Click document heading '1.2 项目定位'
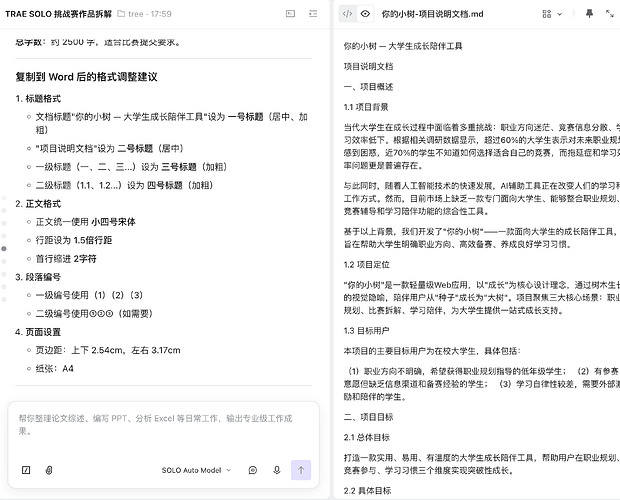The image size is (620, 500). click(x=367, y=264)
